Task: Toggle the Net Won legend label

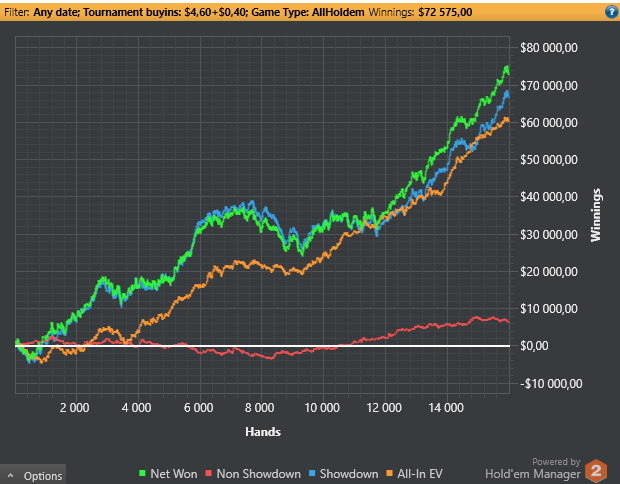Action: pos(174,474)
